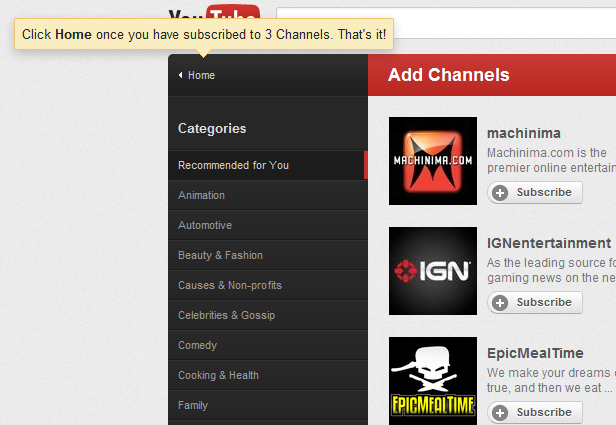The height and width of the screenshot is (425, 616).
Task: Open the Automotive category
Action: 268,225
